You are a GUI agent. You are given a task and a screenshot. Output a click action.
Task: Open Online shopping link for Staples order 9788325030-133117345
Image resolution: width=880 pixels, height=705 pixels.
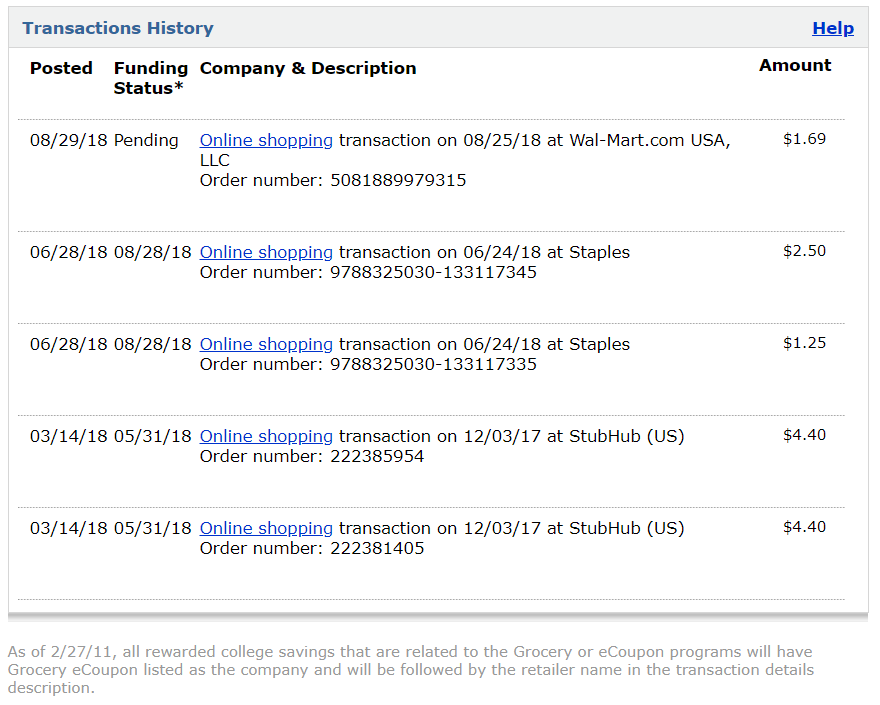coord(266,253)
